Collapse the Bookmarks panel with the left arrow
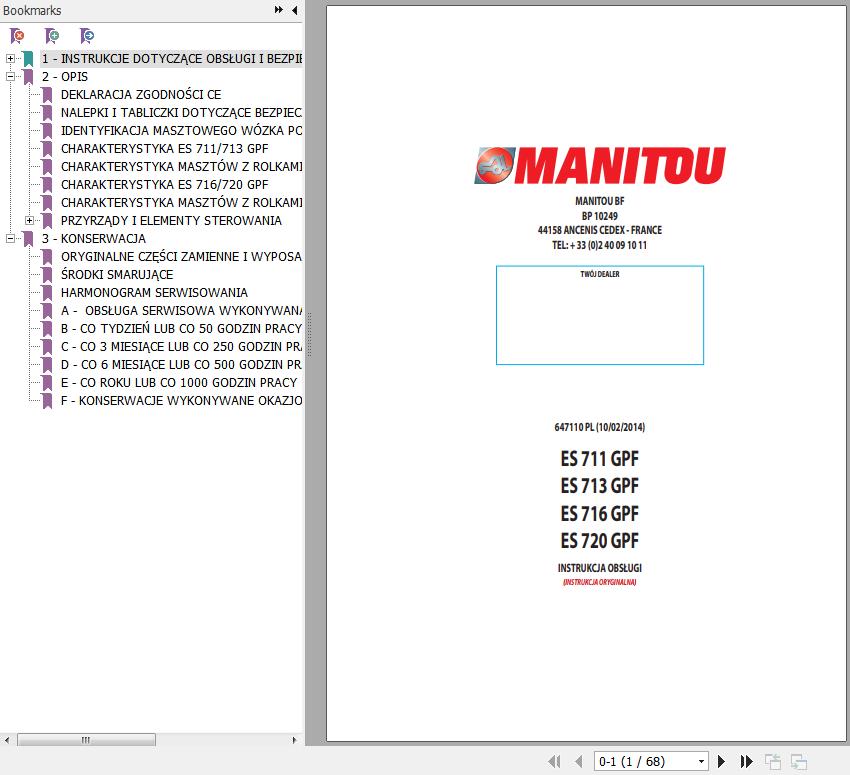 tap(294, 10)
